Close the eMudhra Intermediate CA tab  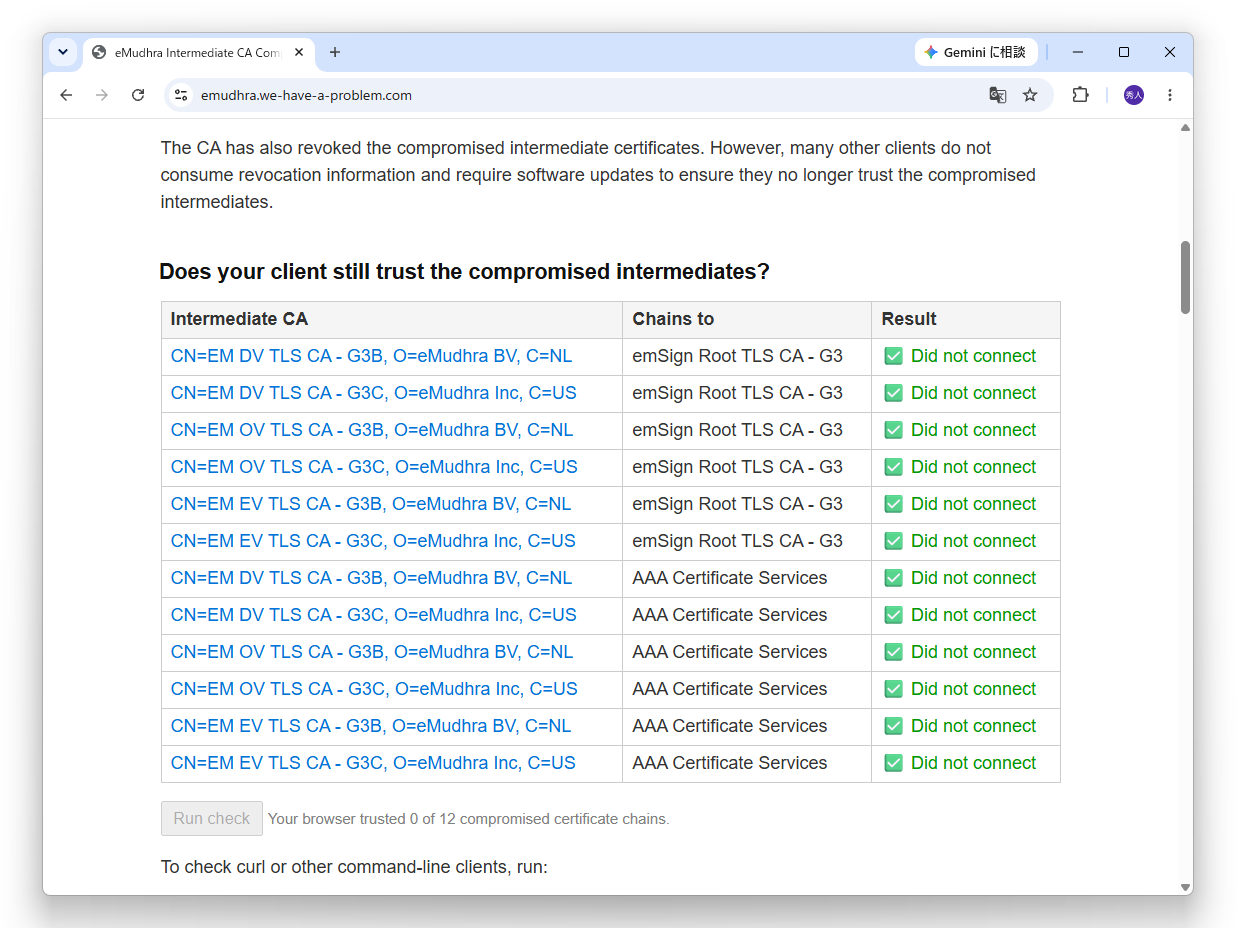299,52
